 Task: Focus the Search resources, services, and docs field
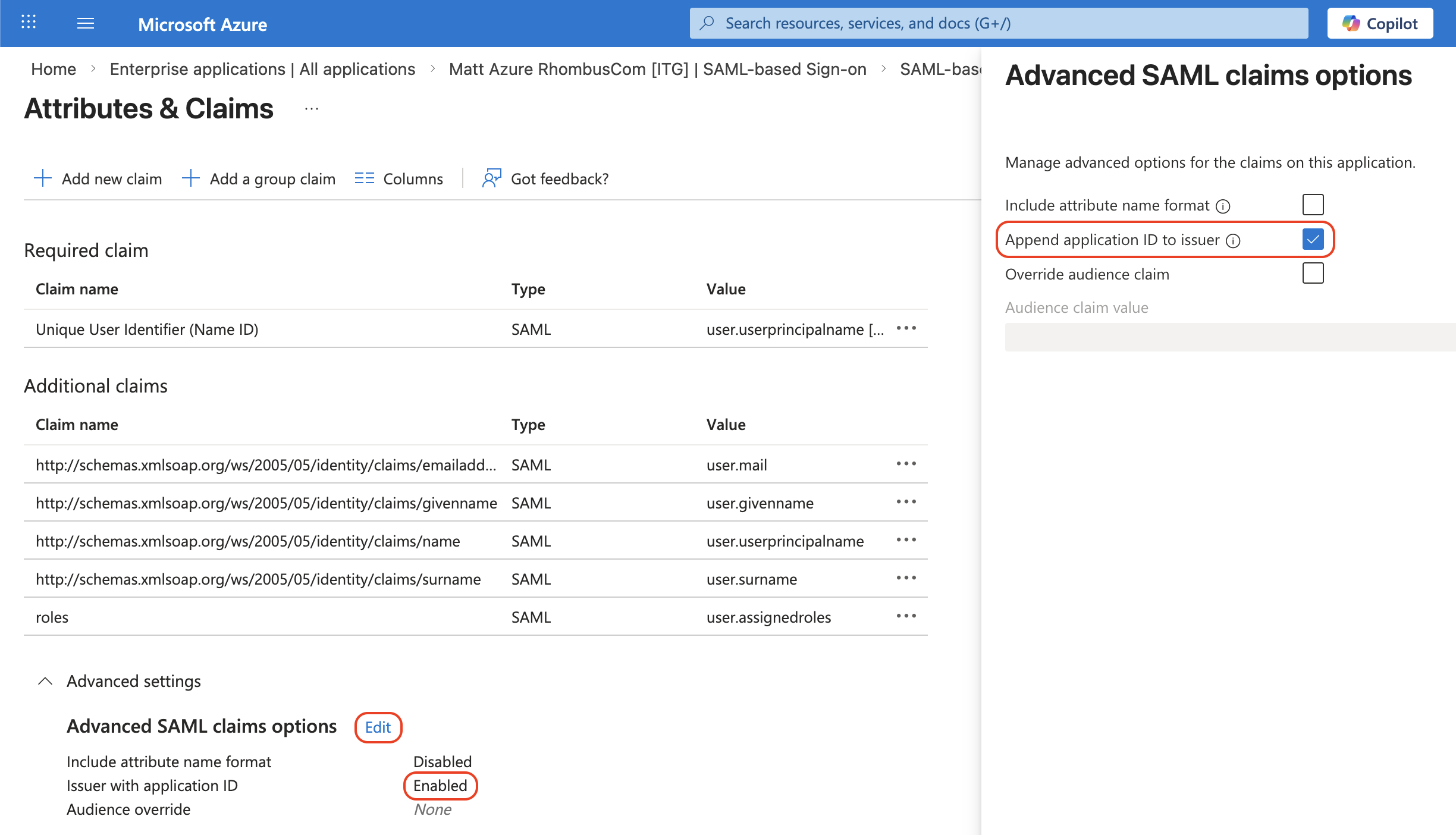[x=999, y=23]
